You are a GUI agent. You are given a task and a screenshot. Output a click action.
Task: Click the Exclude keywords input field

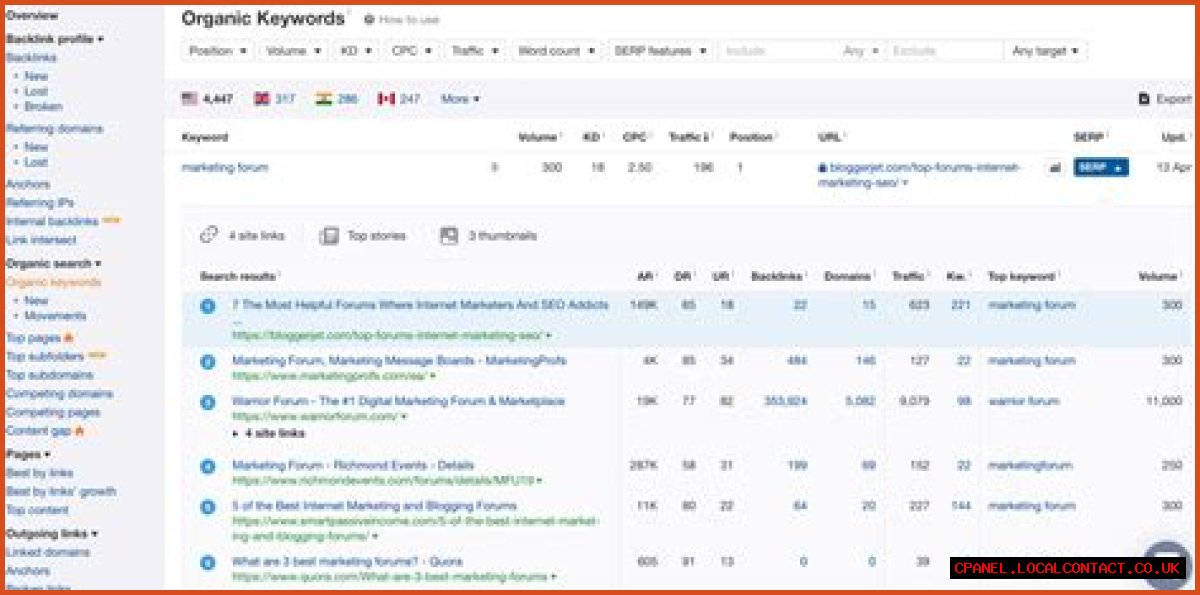click(x=944, y=50)
